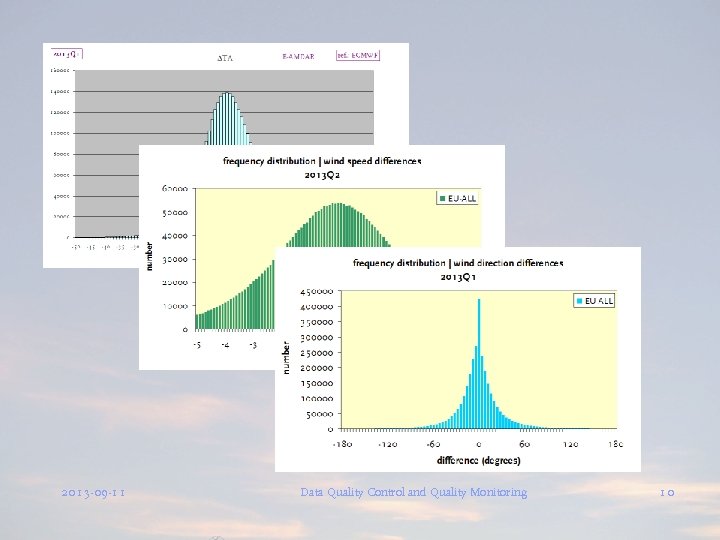Click the '60000' y-axis value on speed chart

[174, 189]
